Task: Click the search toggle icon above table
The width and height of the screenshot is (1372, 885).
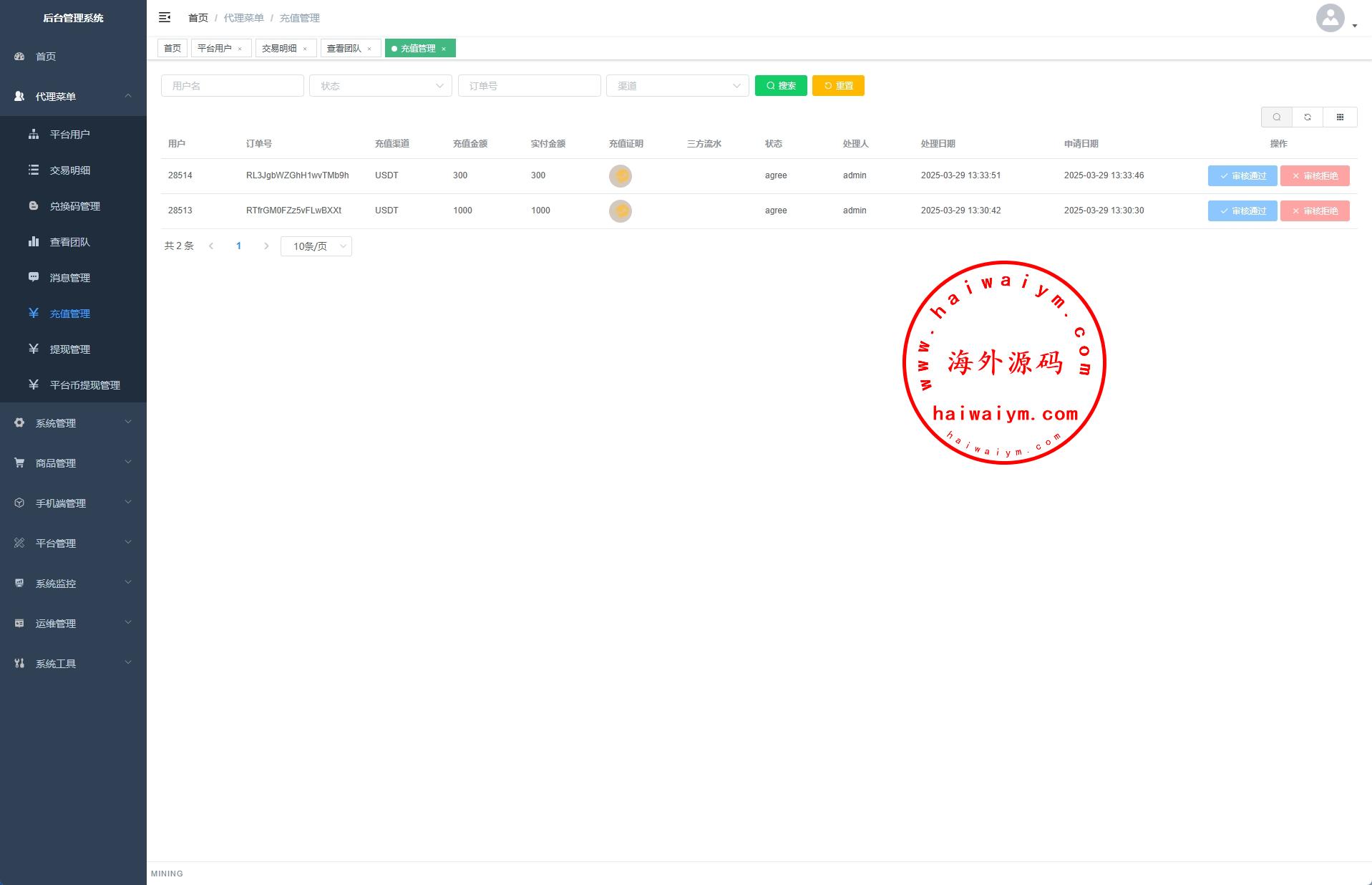Action: pos(1276,117)
